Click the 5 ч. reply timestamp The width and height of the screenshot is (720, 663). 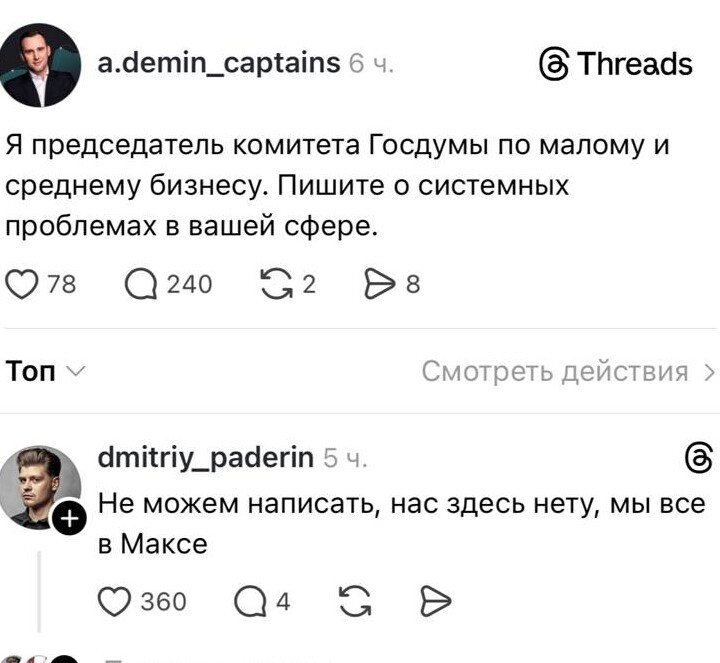click(x=346, y=459)
